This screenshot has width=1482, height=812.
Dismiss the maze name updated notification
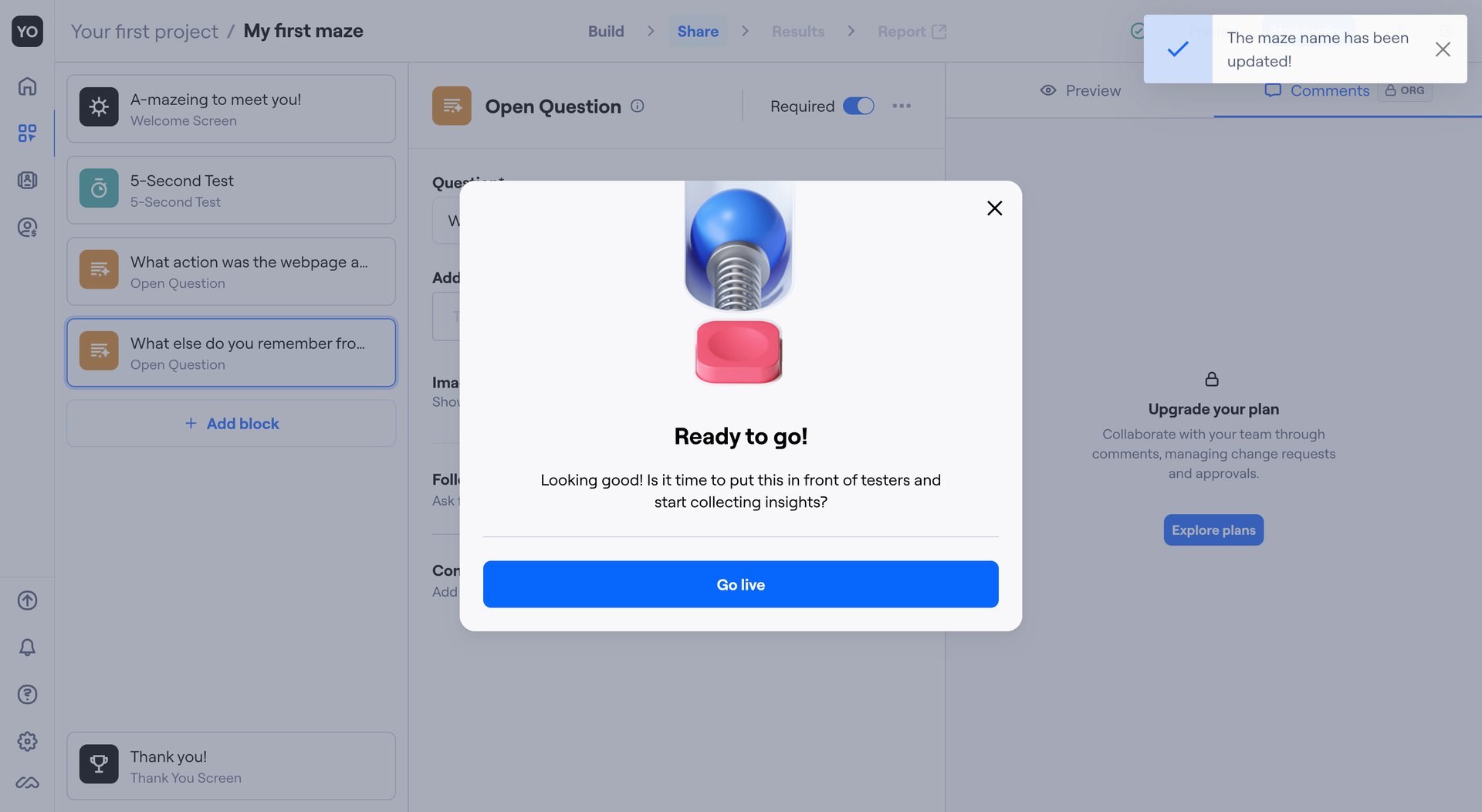[1442, 49]
